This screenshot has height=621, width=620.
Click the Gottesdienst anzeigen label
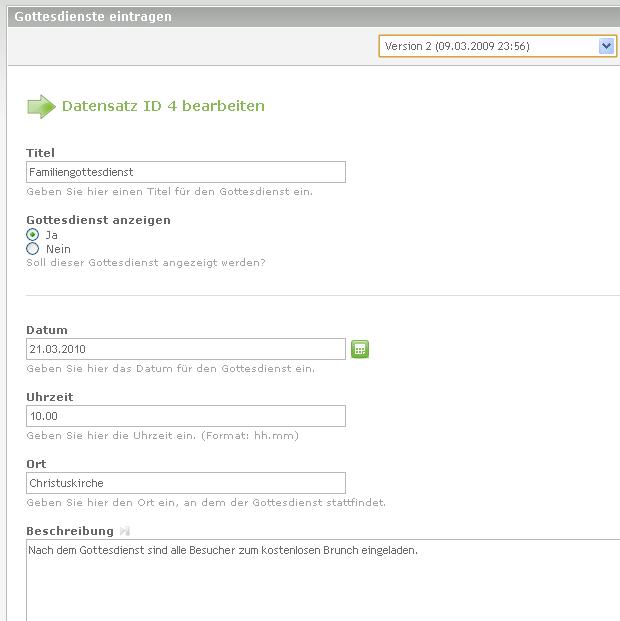click(98, 220)
